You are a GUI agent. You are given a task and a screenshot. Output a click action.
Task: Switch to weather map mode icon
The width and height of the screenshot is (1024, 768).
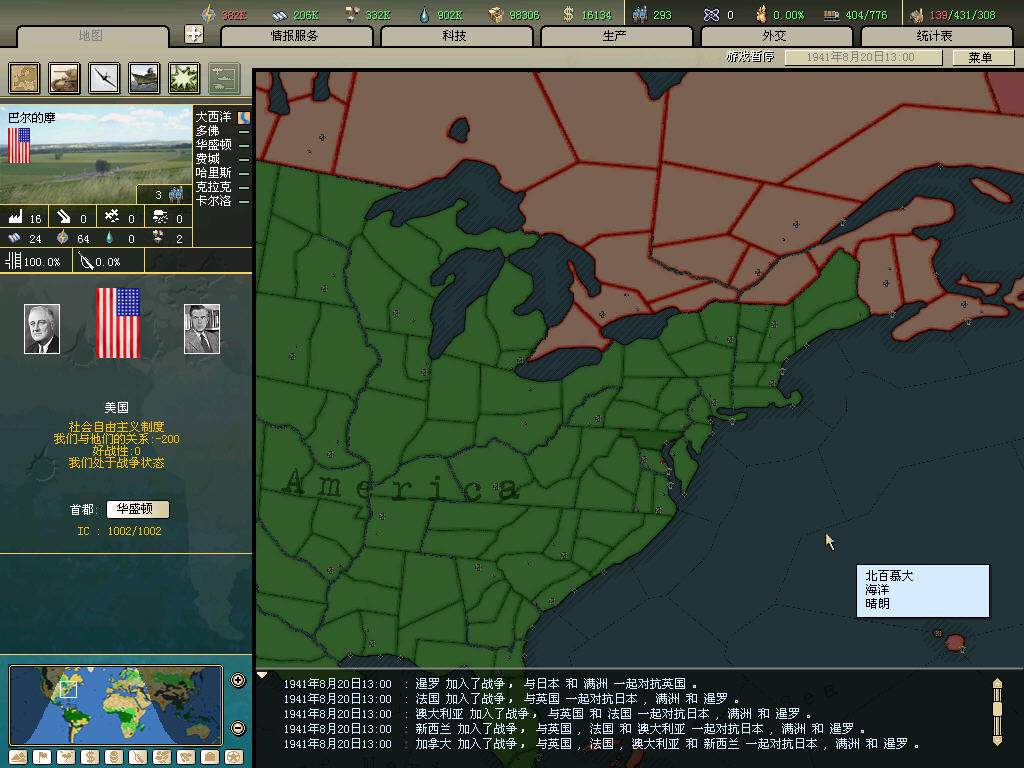pos(66,757)
